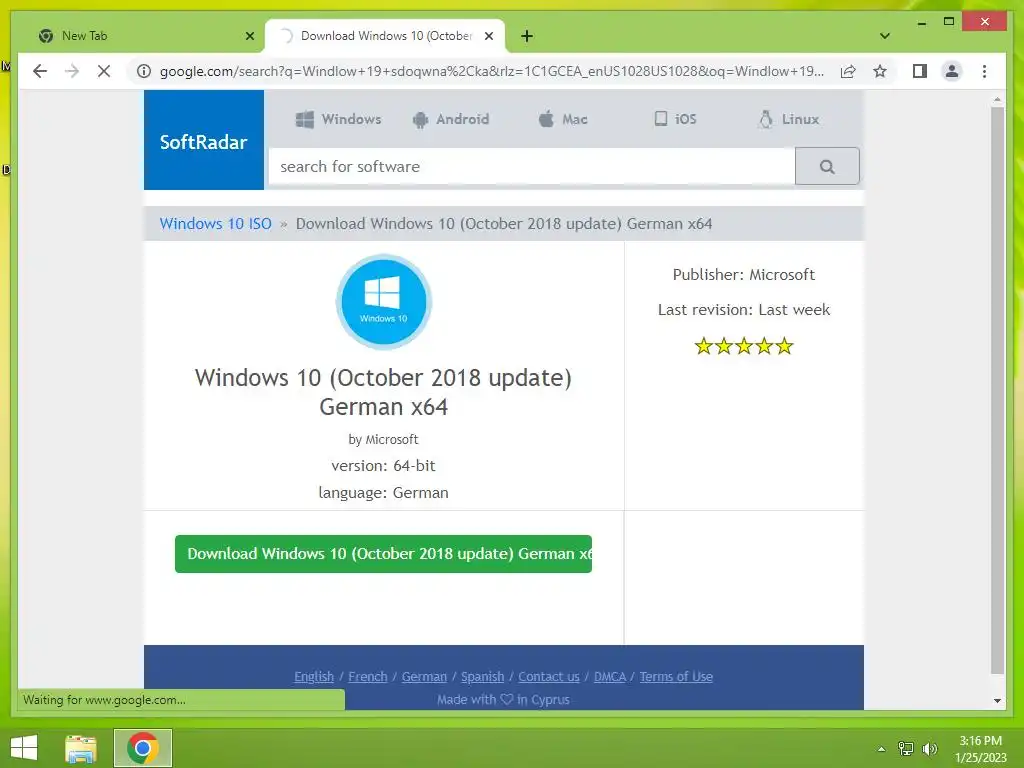
Task: Click the language: German text
Action: click(x=383, y=493)
